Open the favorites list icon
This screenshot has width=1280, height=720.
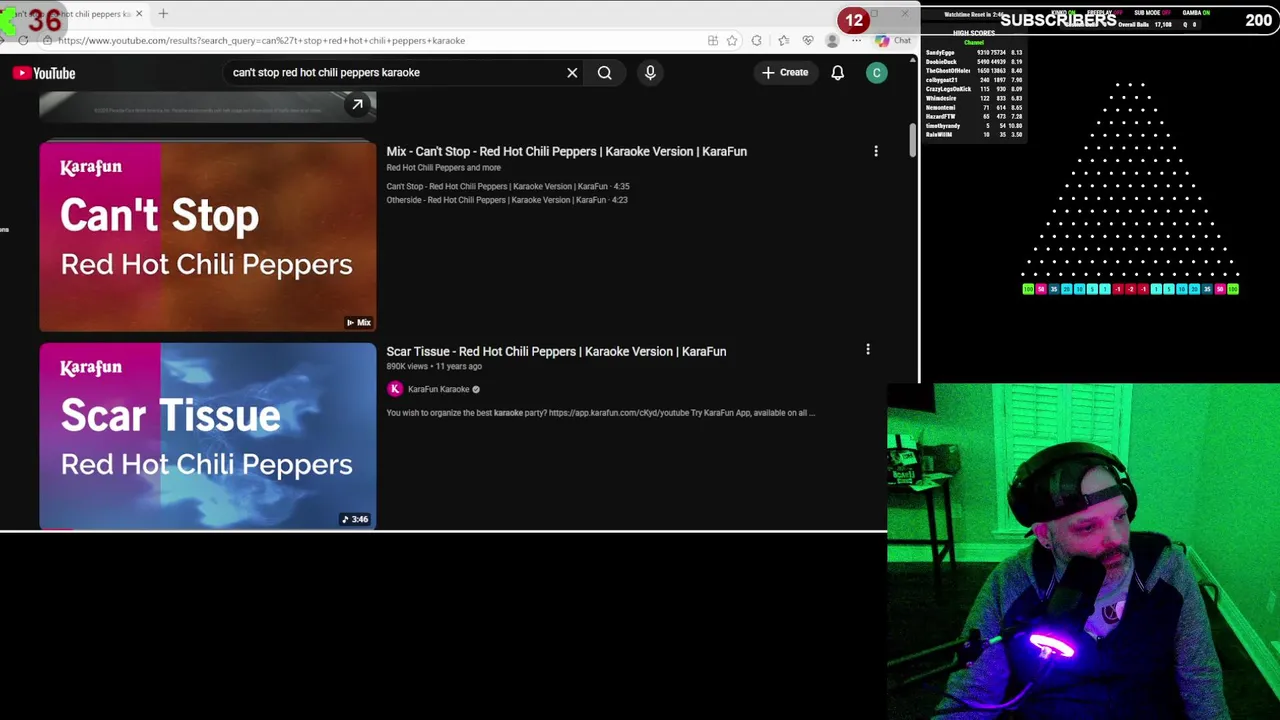click(x=783, y=41)
